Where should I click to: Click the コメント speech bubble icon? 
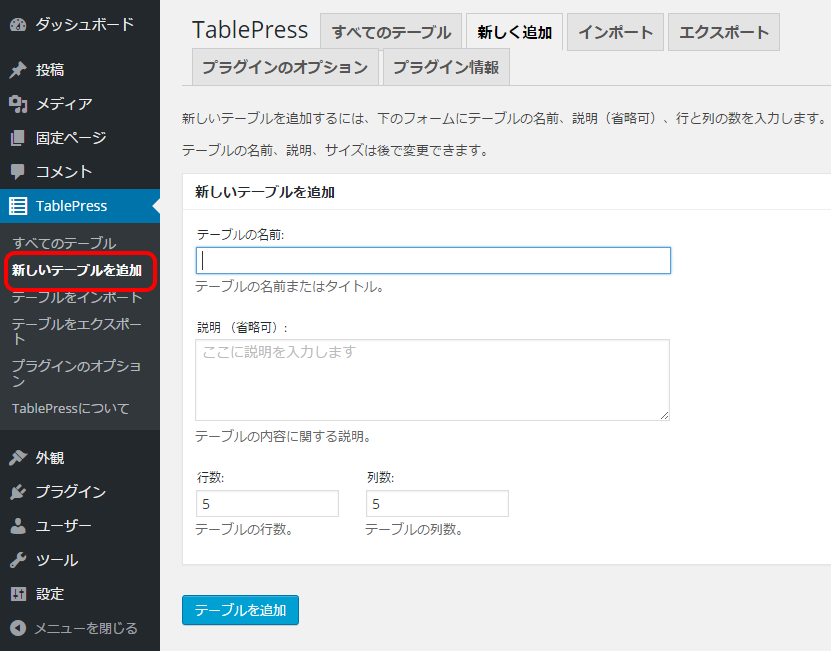coord(18,172)
